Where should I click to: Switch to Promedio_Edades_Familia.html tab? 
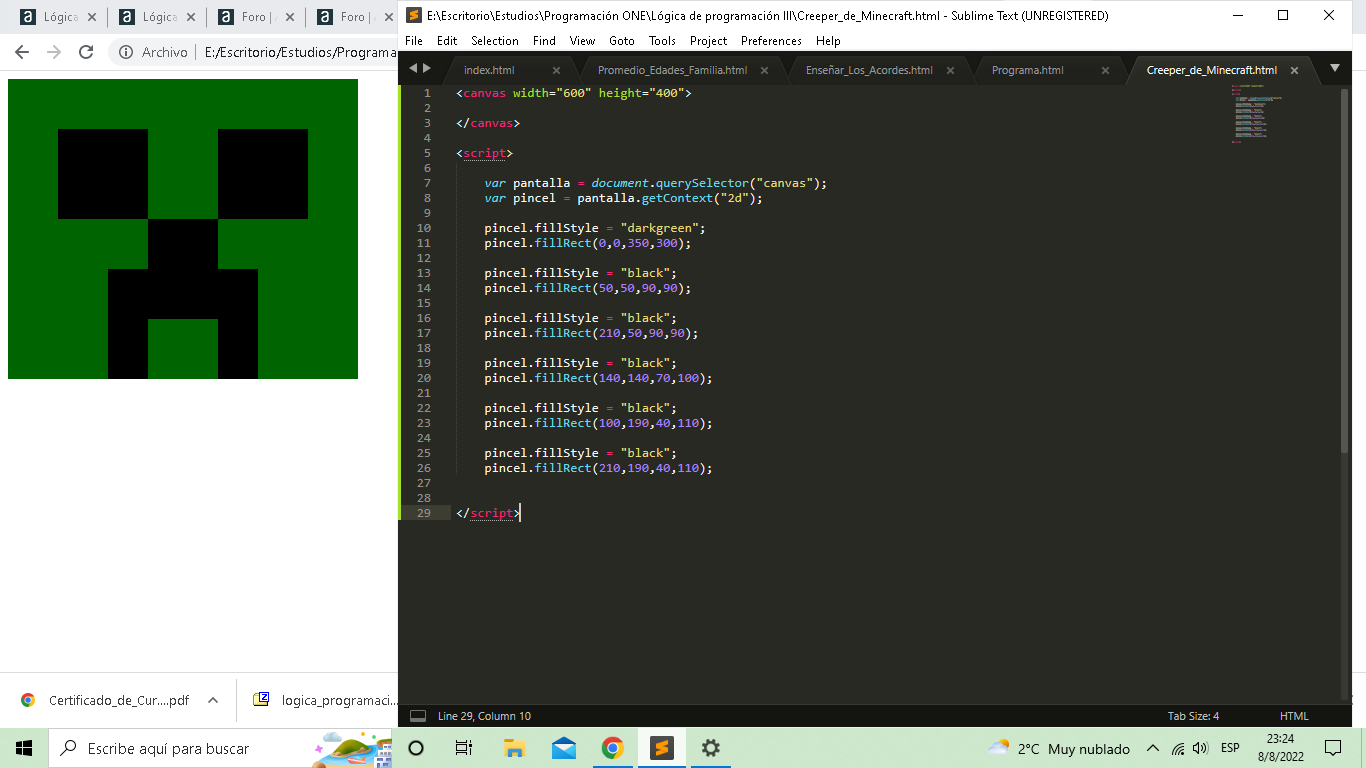point(672,70)
